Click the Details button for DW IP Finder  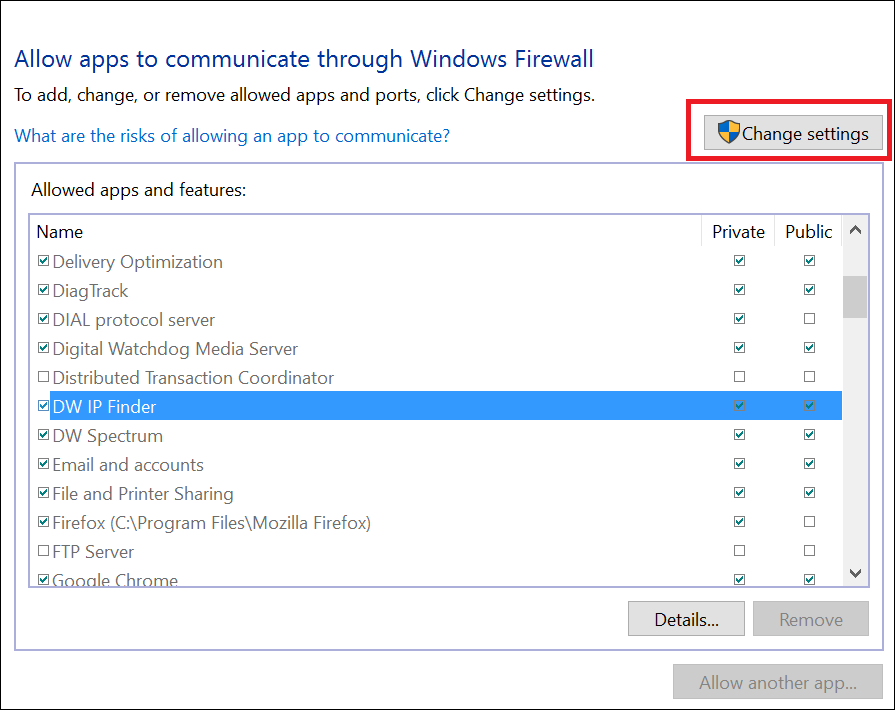pyautogui.click(x=685, y=618)
